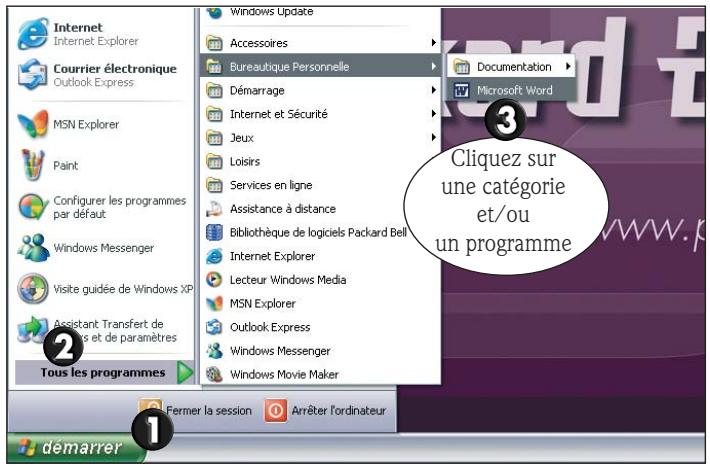
Task: Select "Démarrage" text entry
Action: tap(257, 91)
